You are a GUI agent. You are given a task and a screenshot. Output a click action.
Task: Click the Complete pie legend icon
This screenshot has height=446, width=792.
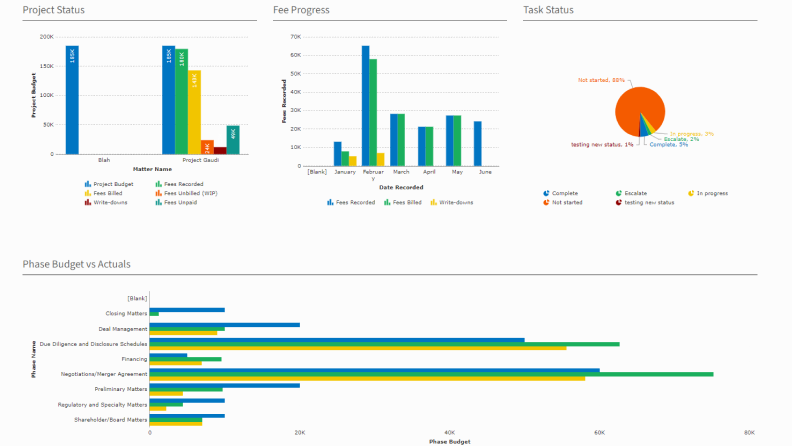coord(546,193)
